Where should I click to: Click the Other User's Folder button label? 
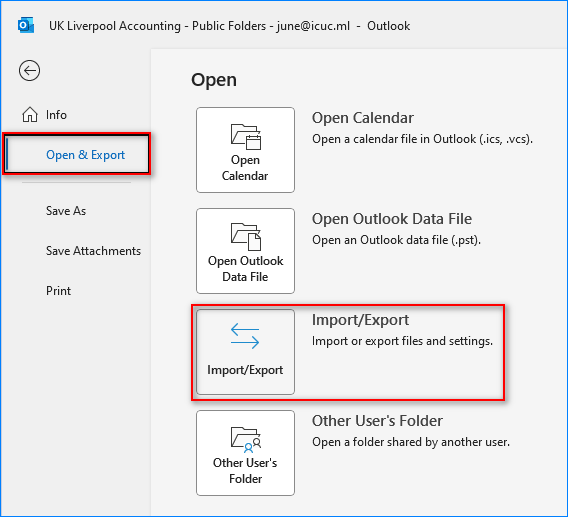tap(245, 471)
